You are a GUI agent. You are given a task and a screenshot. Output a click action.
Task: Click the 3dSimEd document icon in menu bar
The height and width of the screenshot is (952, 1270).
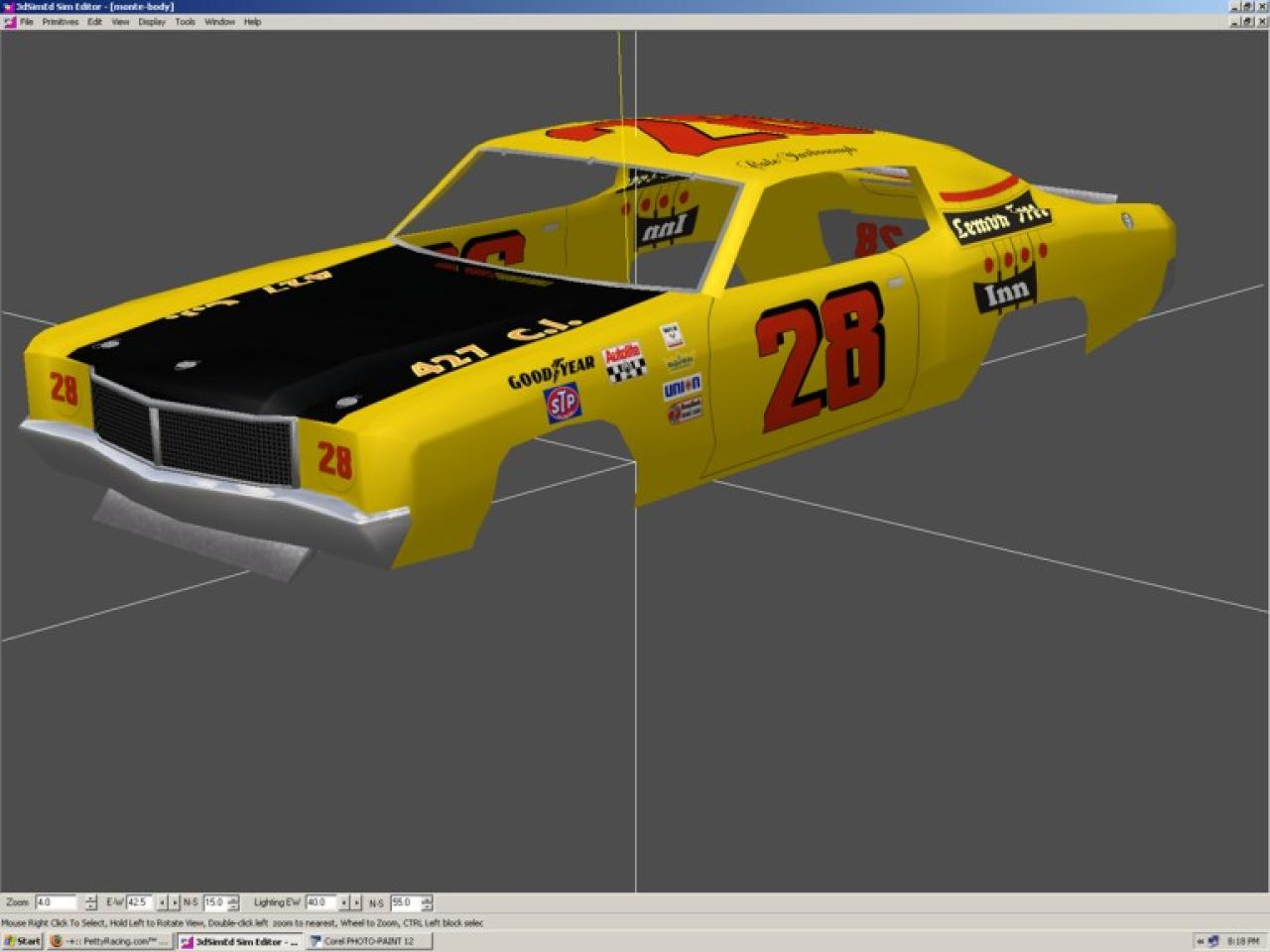pos(9,22)
